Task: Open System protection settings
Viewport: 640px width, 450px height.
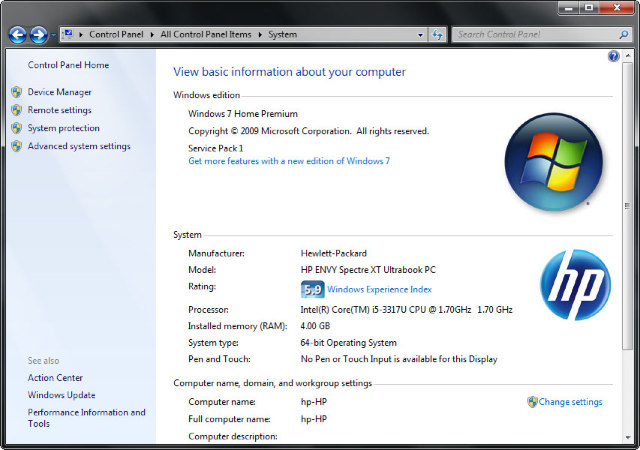Action: (x=63, y=128)
